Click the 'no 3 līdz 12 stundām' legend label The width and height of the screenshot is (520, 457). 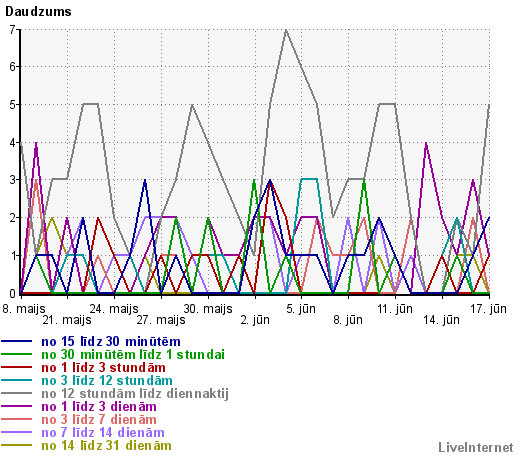point(107,381)
